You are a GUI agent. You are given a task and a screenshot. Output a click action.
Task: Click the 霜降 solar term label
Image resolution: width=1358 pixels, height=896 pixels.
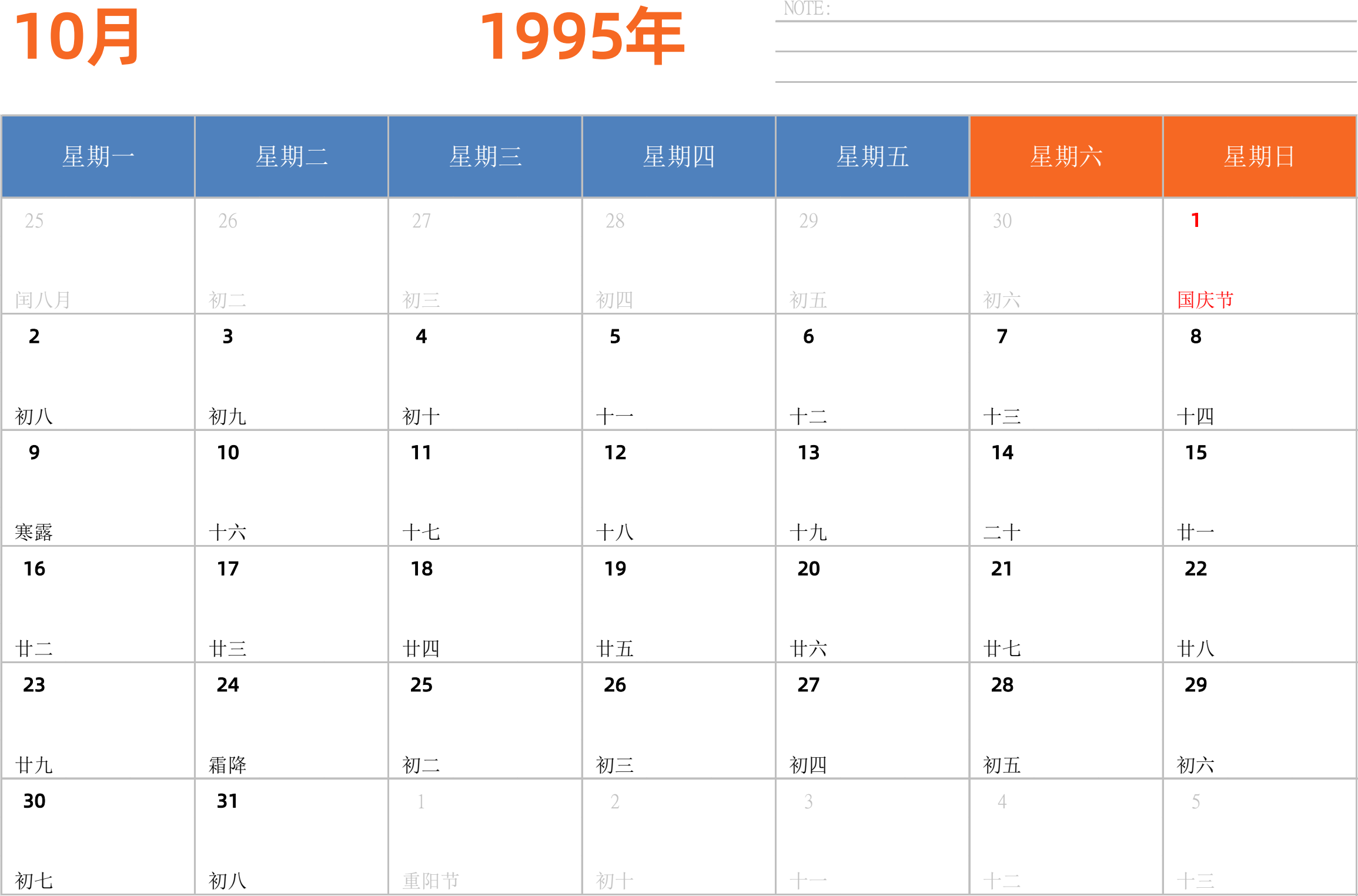(228, 765)
